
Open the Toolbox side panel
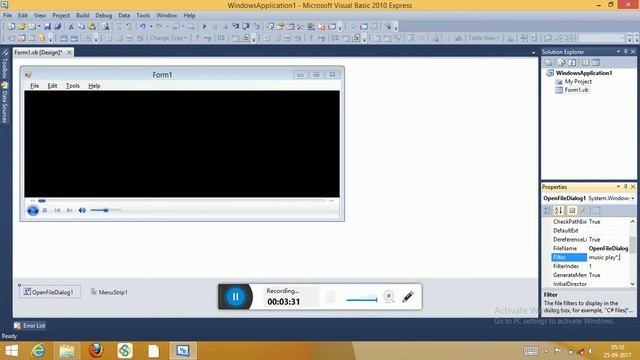4,64
